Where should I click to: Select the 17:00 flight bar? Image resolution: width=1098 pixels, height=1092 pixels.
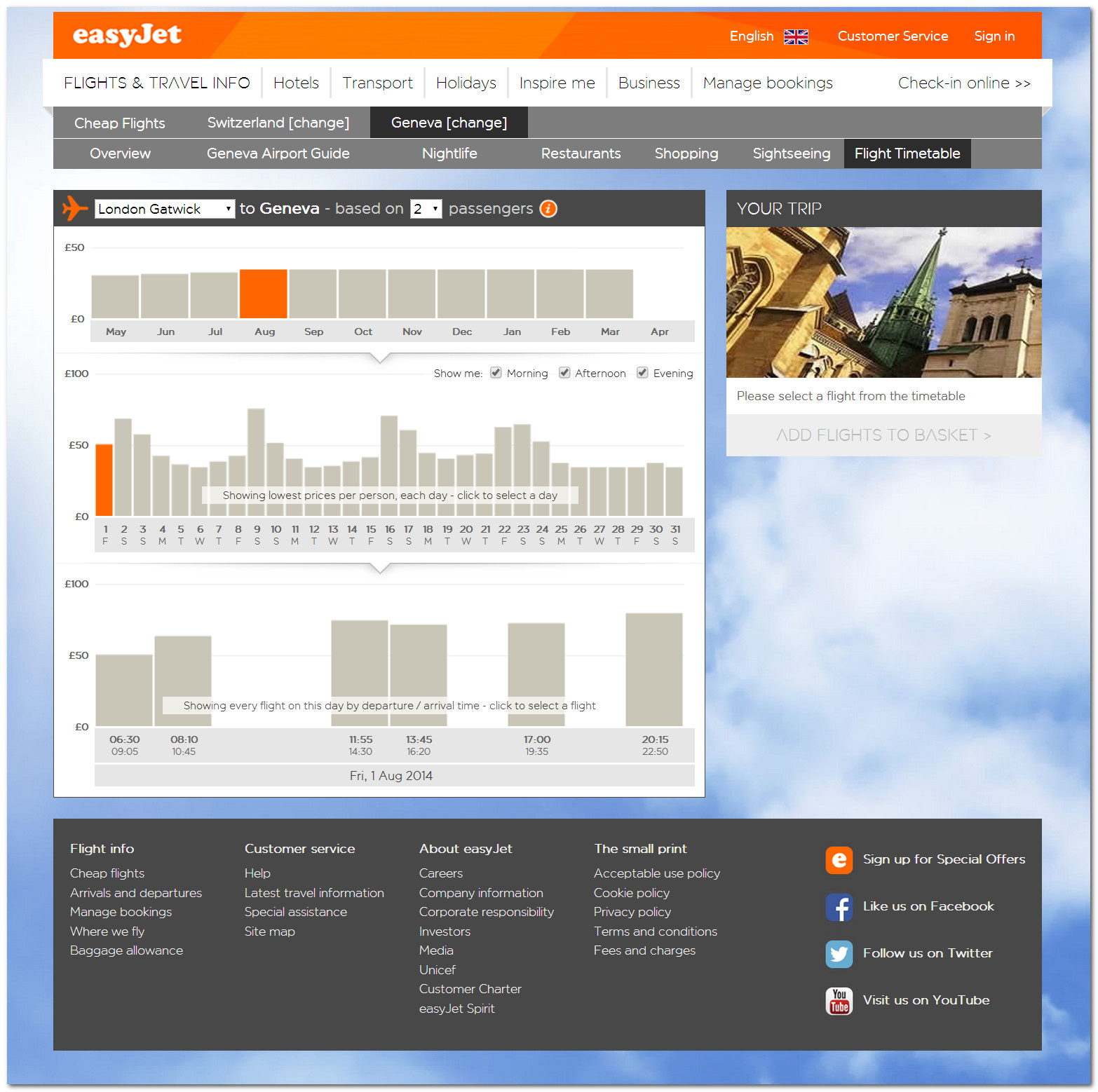(x=536, y=675)
